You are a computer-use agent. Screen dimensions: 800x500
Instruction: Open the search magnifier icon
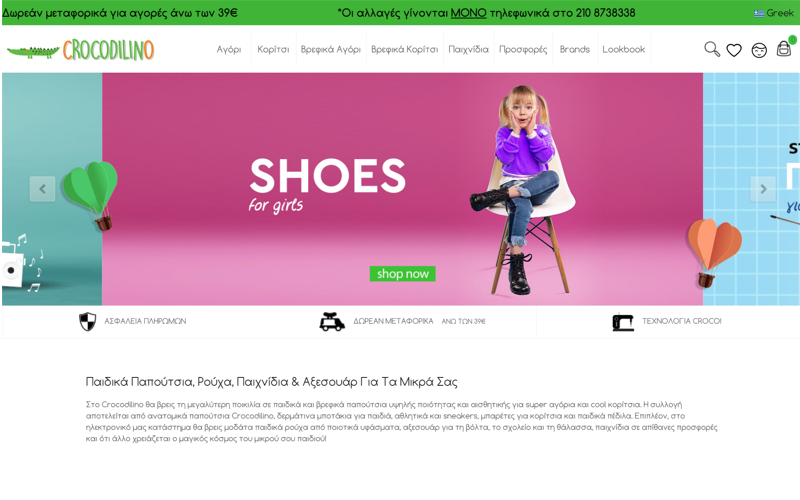coord(712,49)
